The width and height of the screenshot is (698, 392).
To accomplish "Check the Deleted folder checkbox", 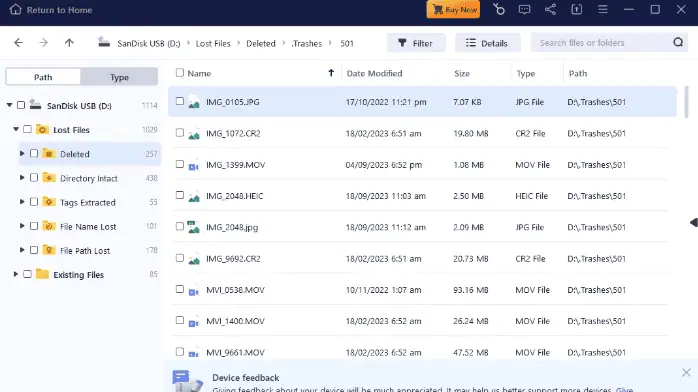I will pos(34,154).
